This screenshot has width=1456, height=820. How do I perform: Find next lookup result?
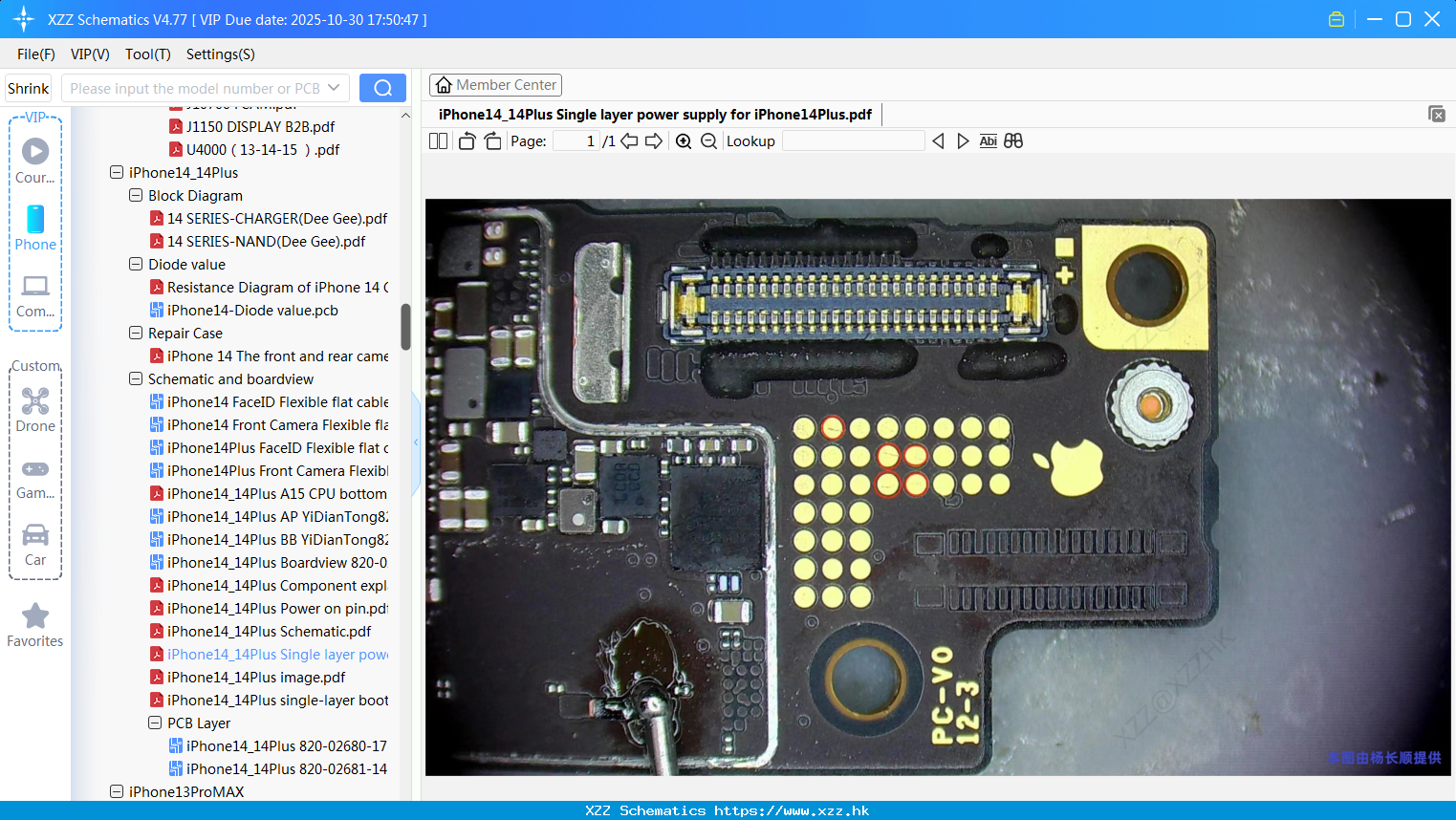[963, 140]
